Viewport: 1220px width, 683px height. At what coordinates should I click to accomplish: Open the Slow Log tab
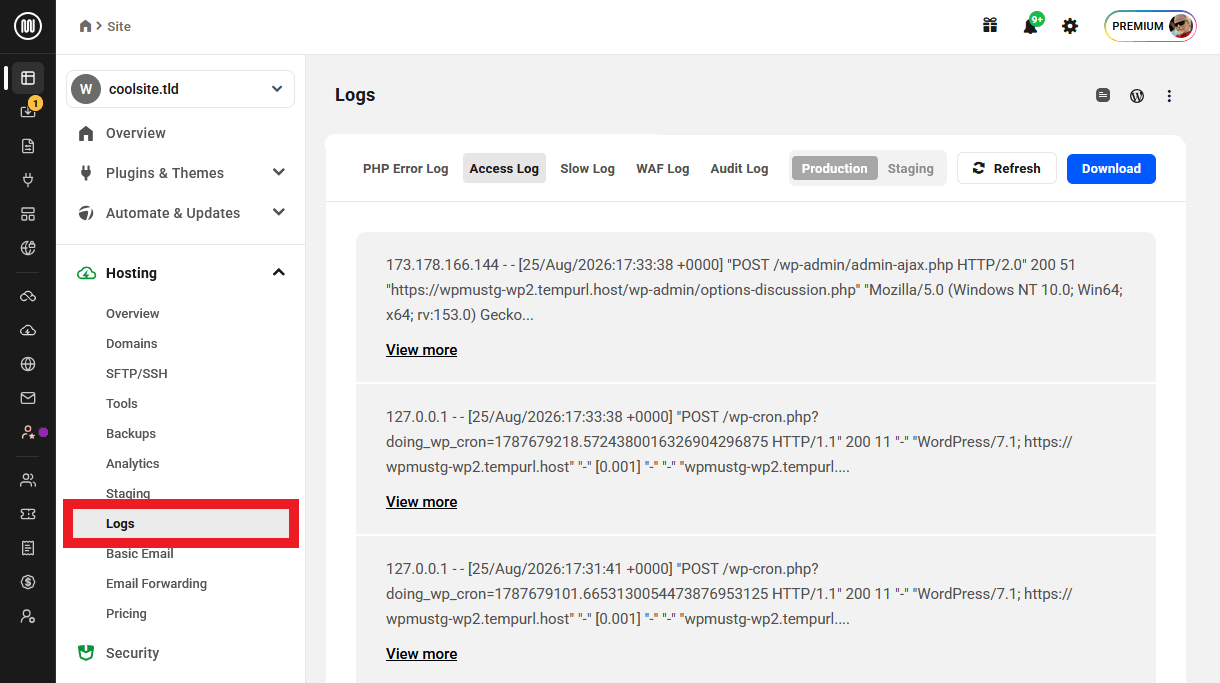[x=587, y=168]
